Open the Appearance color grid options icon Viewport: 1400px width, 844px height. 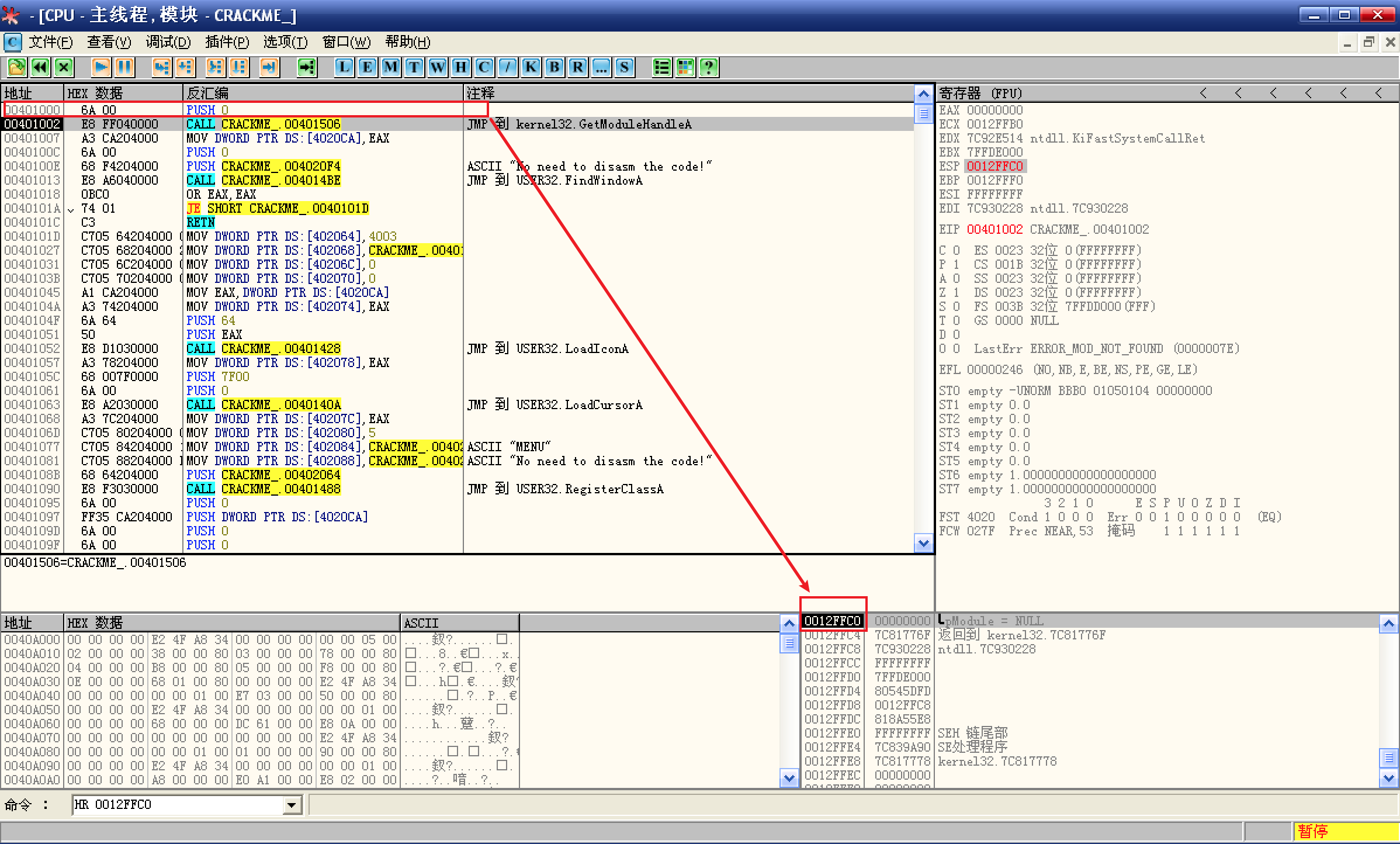coord(685,67)
